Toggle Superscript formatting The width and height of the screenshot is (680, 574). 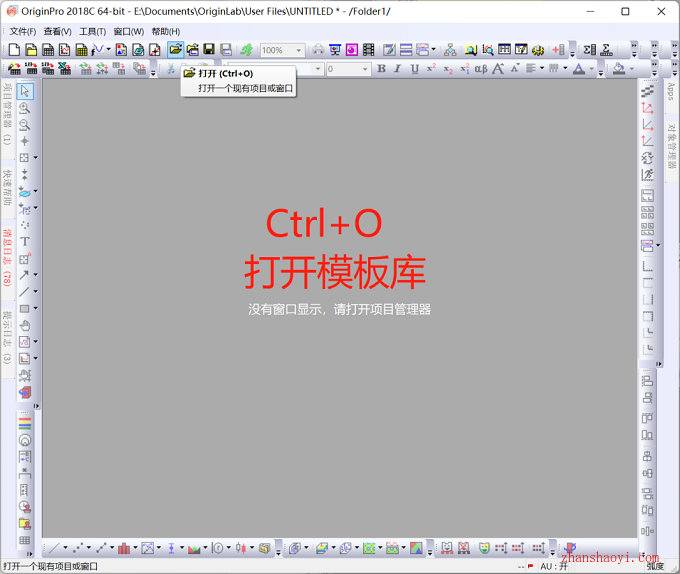pos(431,68)
